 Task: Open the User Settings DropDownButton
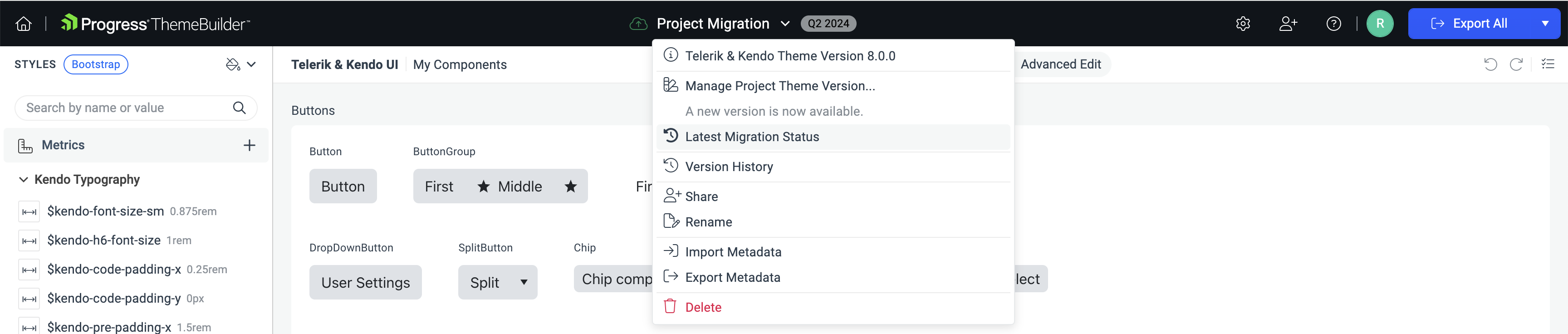point(365,282)
